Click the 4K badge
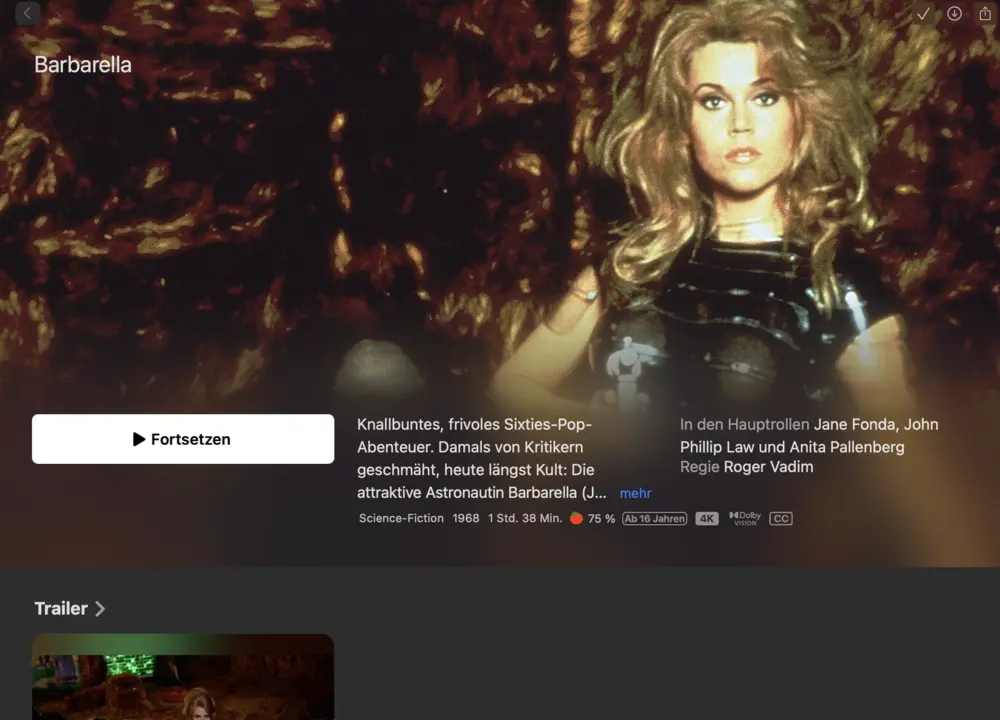Image resolution: width=1000 pixels, height=720 pixels. point(707,518)
